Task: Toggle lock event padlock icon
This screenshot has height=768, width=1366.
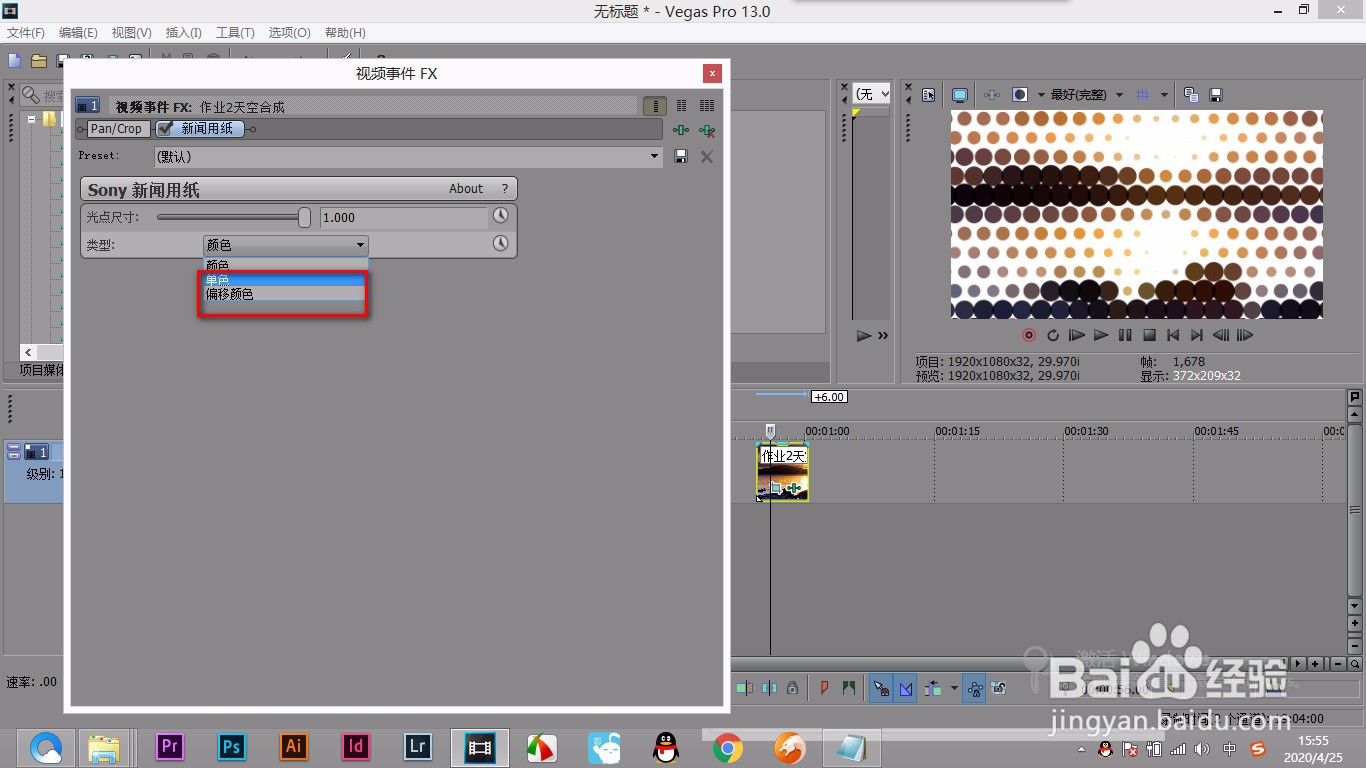Action: tap(792, 688)
